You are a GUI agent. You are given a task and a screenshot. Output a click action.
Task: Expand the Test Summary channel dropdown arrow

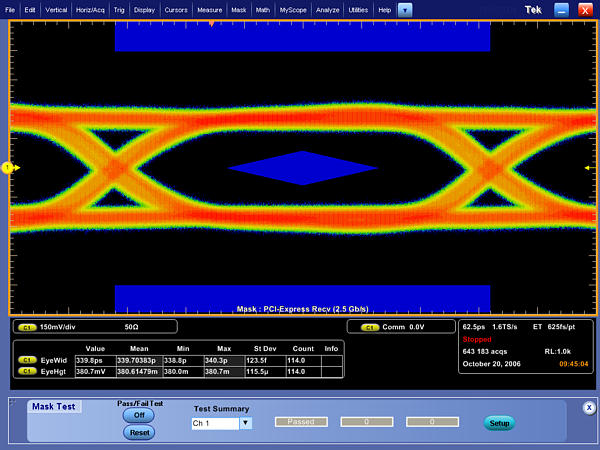(x=245, y=423)
